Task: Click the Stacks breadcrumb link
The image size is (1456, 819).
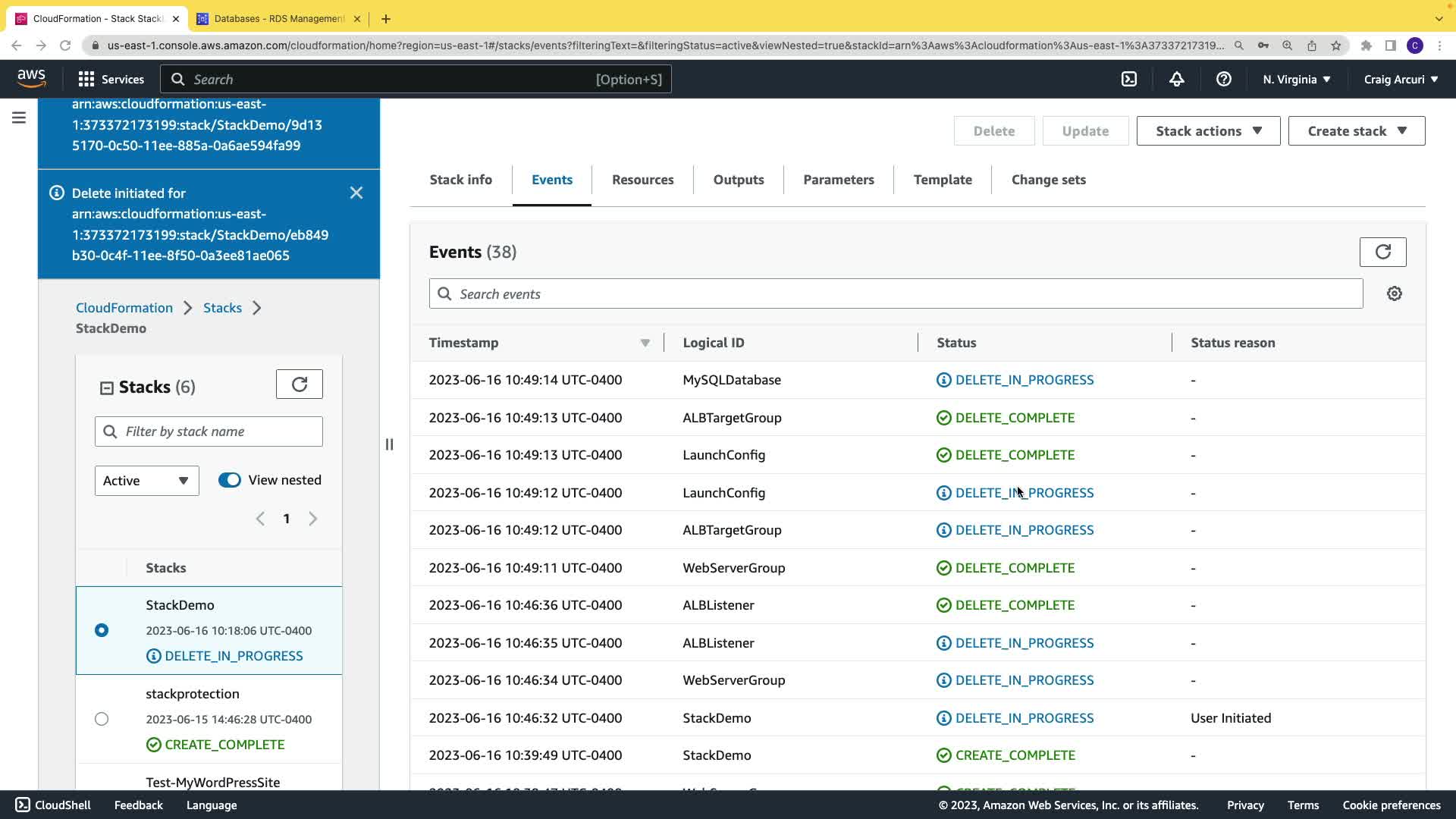Action: [222, 308]
